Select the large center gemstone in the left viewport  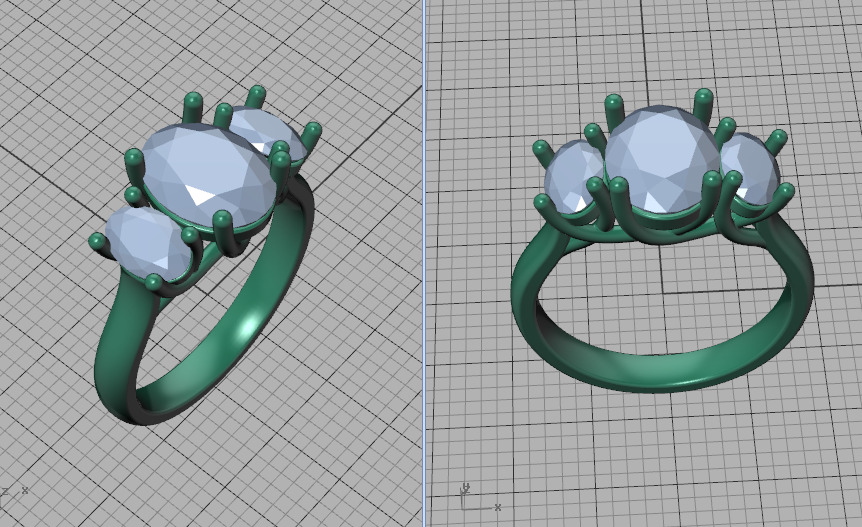tap(209, 176)
